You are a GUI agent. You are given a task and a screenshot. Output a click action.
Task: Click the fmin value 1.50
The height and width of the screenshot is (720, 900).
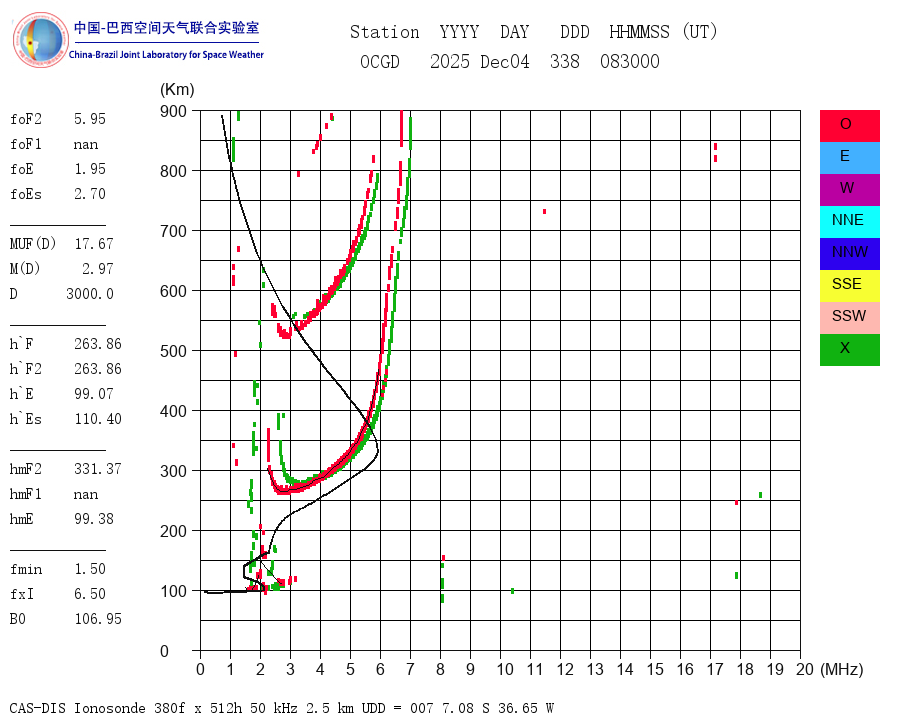(90, 569)
